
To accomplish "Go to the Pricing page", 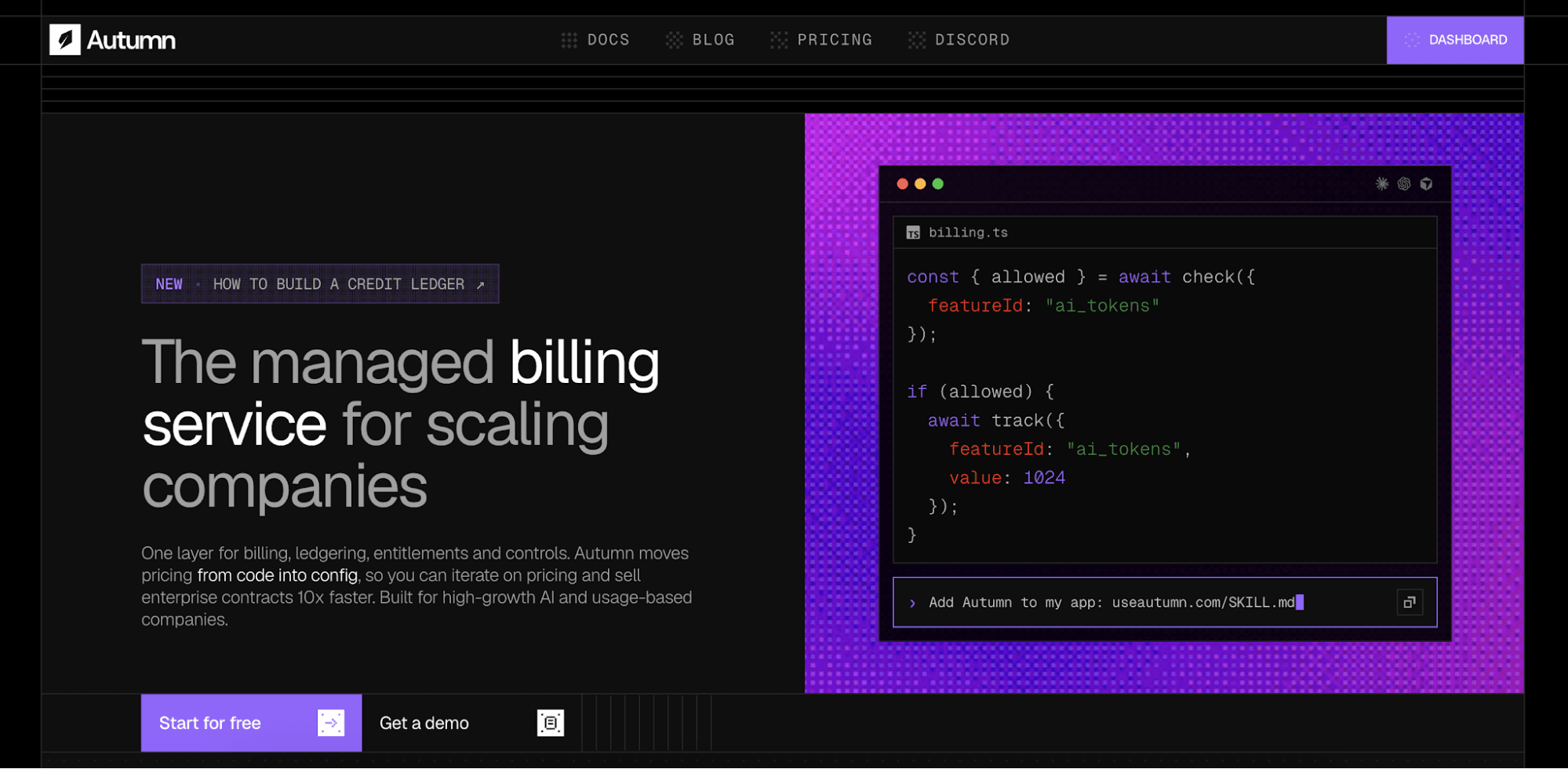I will pyautogui.click(x=821, y=39).
